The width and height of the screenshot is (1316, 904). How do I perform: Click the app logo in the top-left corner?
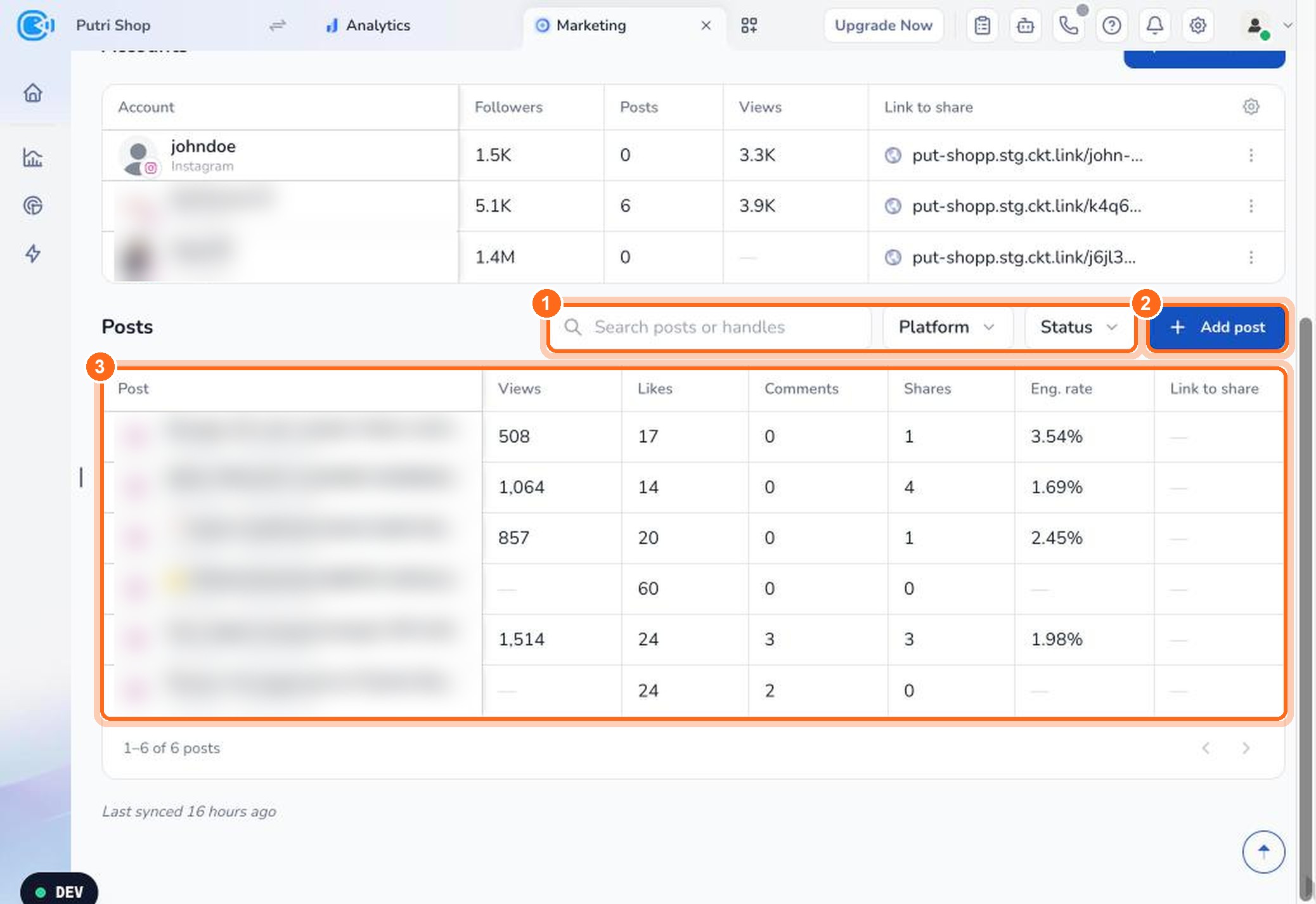point(35,25)
